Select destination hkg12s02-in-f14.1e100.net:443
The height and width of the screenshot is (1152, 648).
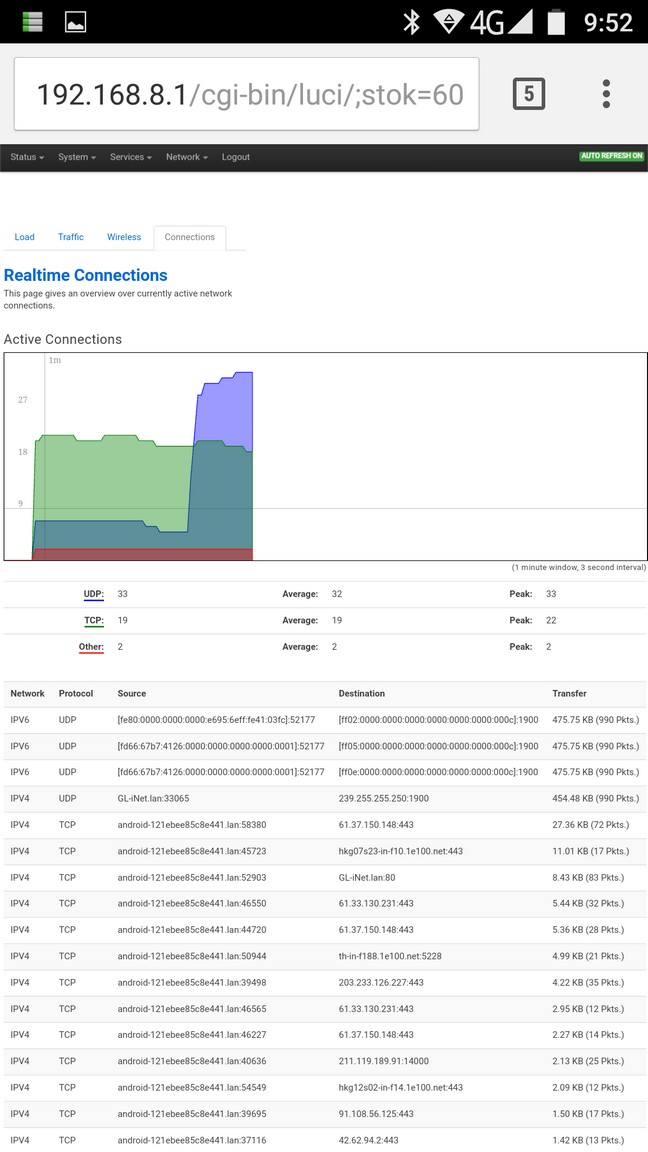pyautogui.click(x=400, y=1088)
